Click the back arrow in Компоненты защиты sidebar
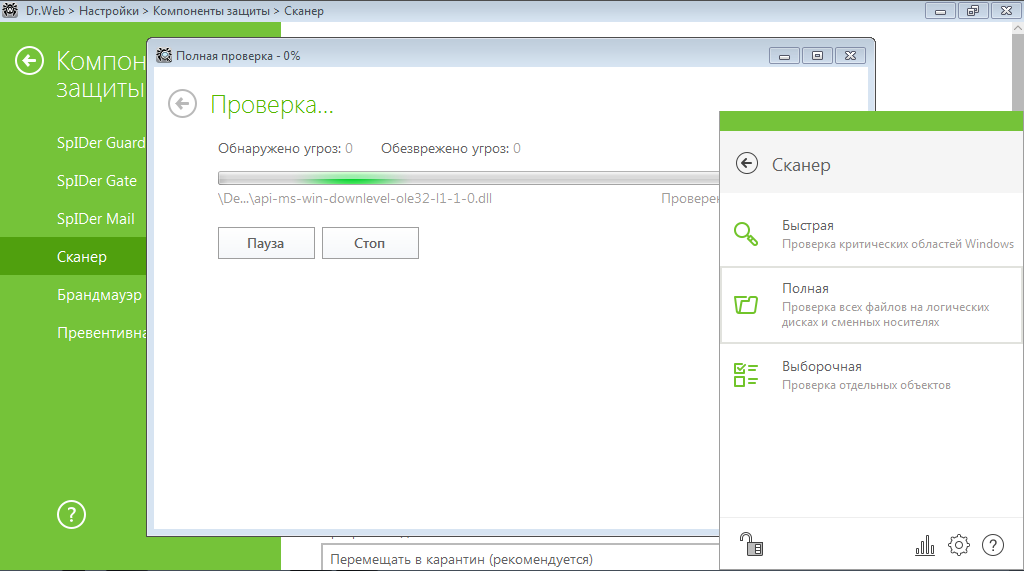This screenshot has width=1024, height=571. (x=29, y=61)
